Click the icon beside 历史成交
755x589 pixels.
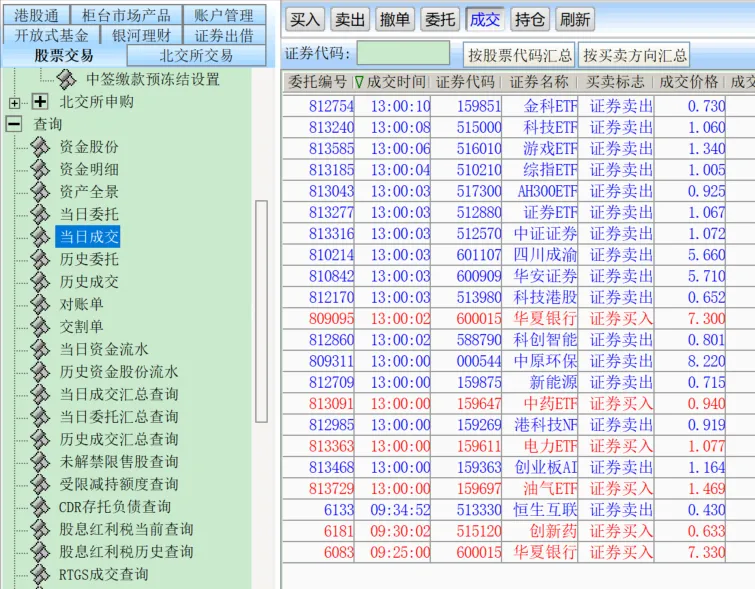(40, 282)
